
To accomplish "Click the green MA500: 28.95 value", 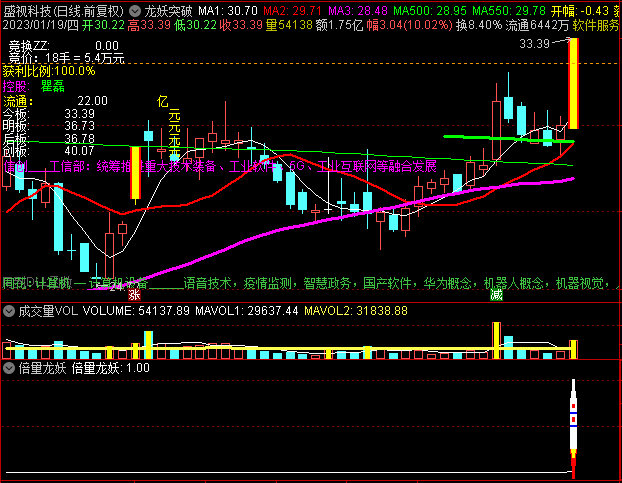I will tap(430, 11).
